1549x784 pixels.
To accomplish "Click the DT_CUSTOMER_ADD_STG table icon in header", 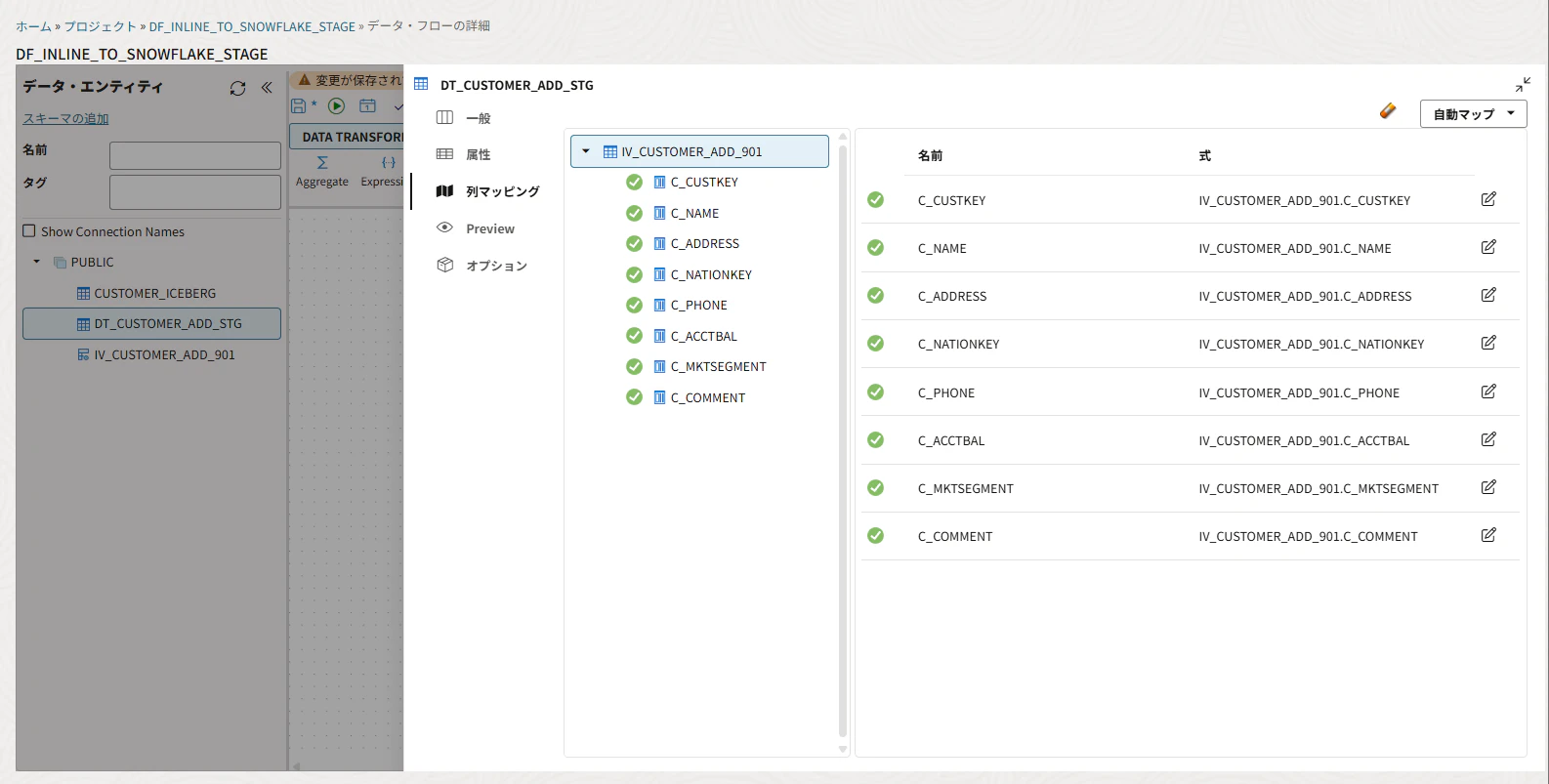I will 421,84.
